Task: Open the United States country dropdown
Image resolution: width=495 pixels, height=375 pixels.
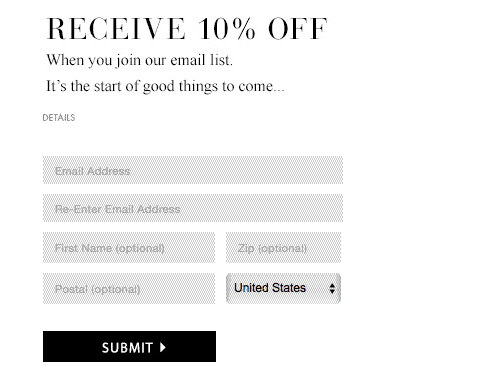Action: click(283, 288)
